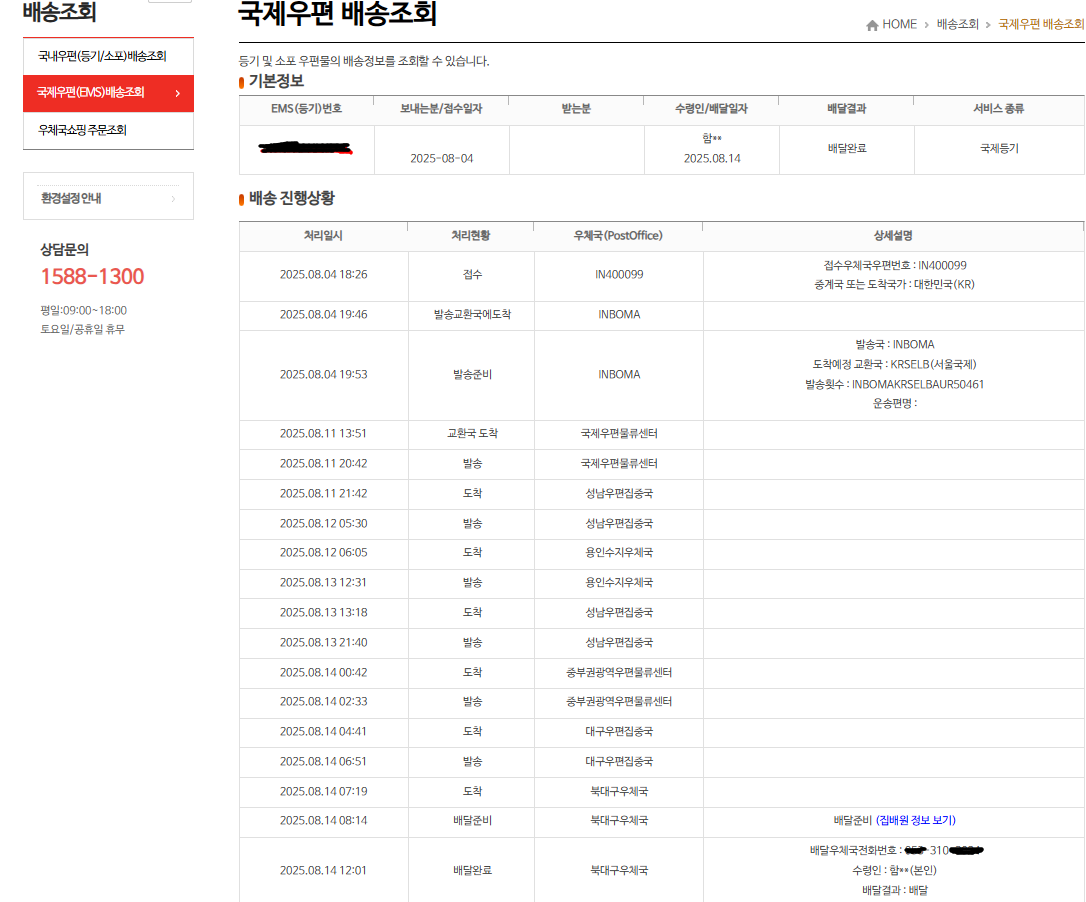Click the 처리일시 column header
1086x902 pixels.
[323, 236]
